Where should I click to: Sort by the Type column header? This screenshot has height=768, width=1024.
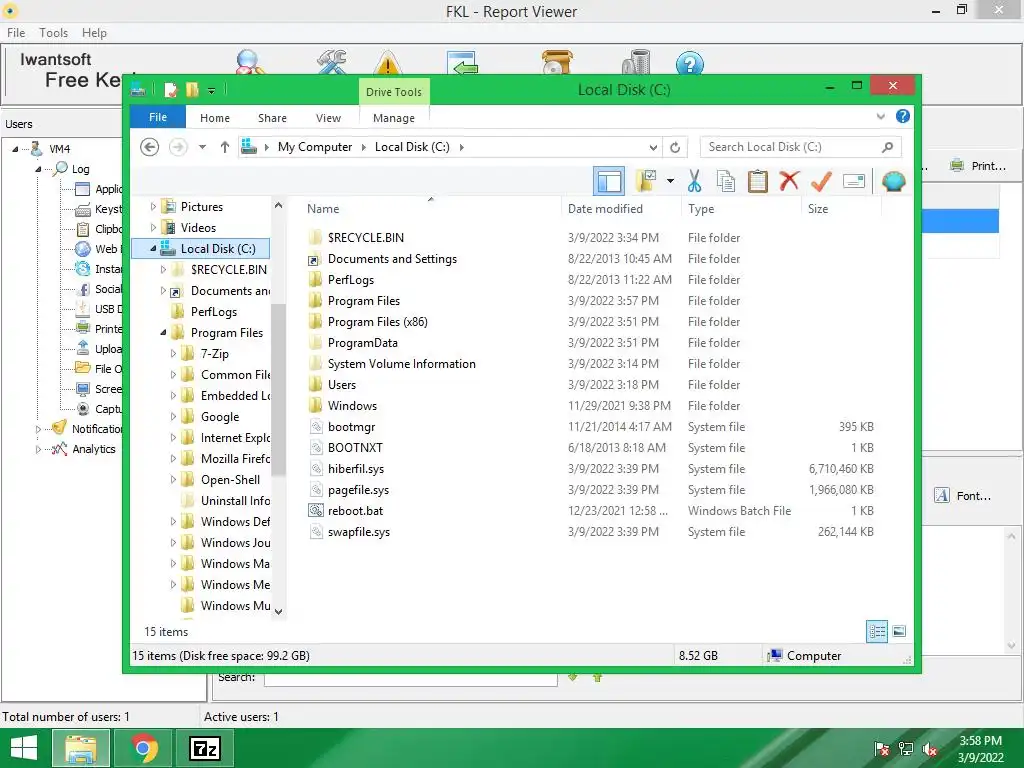coord(741,208)
